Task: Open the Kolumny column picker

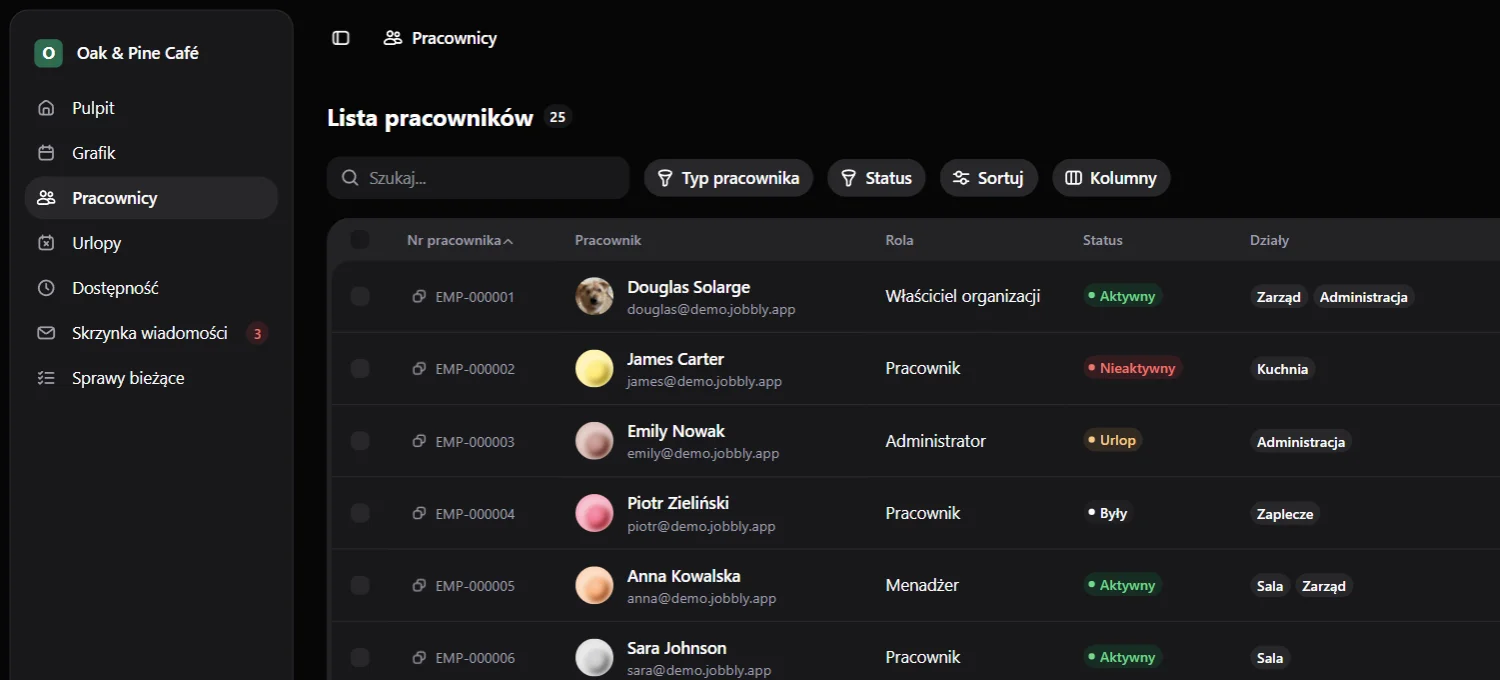Action: (1111, 178)
